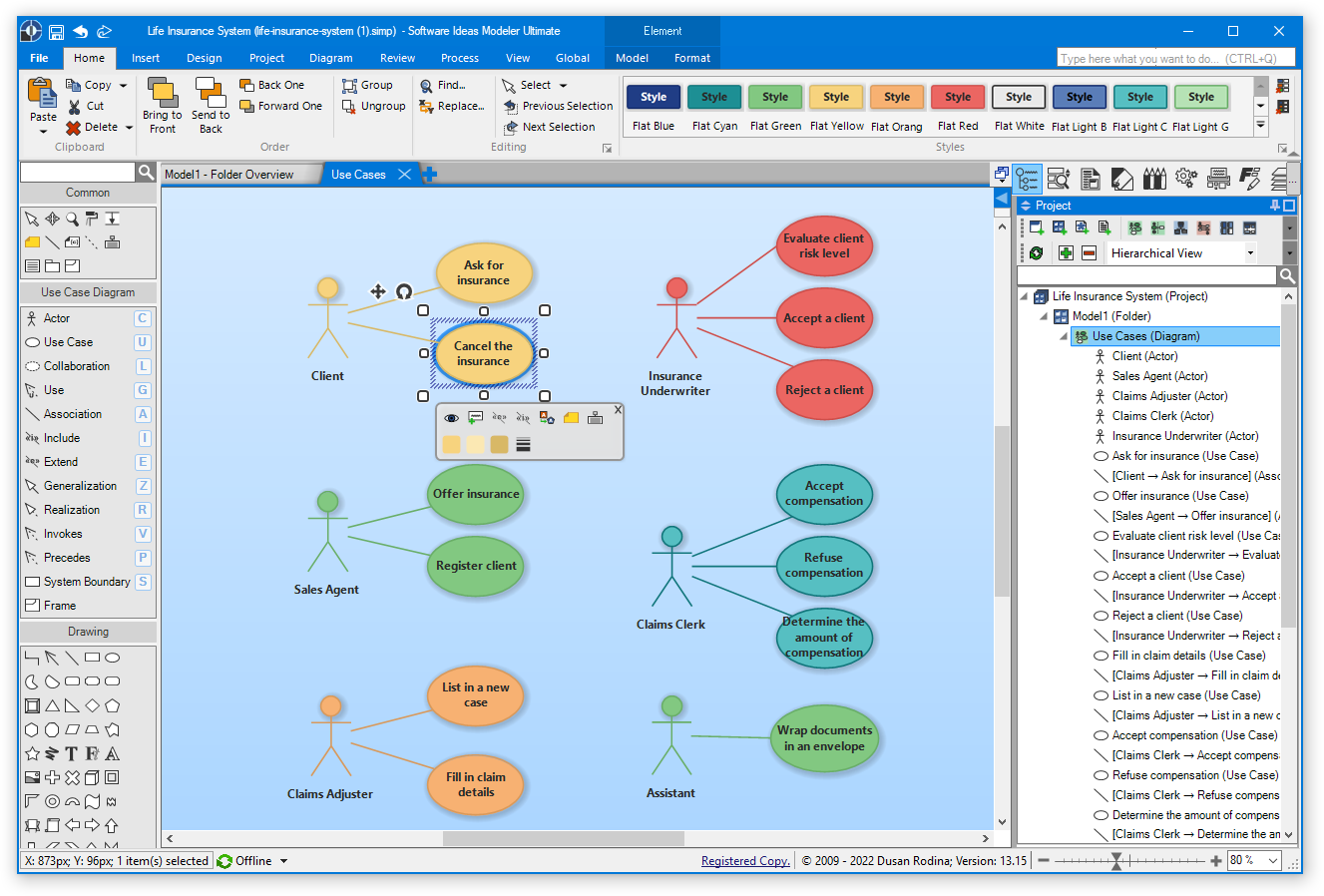Click the Flat Green style button
Image resolution: width=1324 pixels, height=896 pixels.
(x=775, y=98)
